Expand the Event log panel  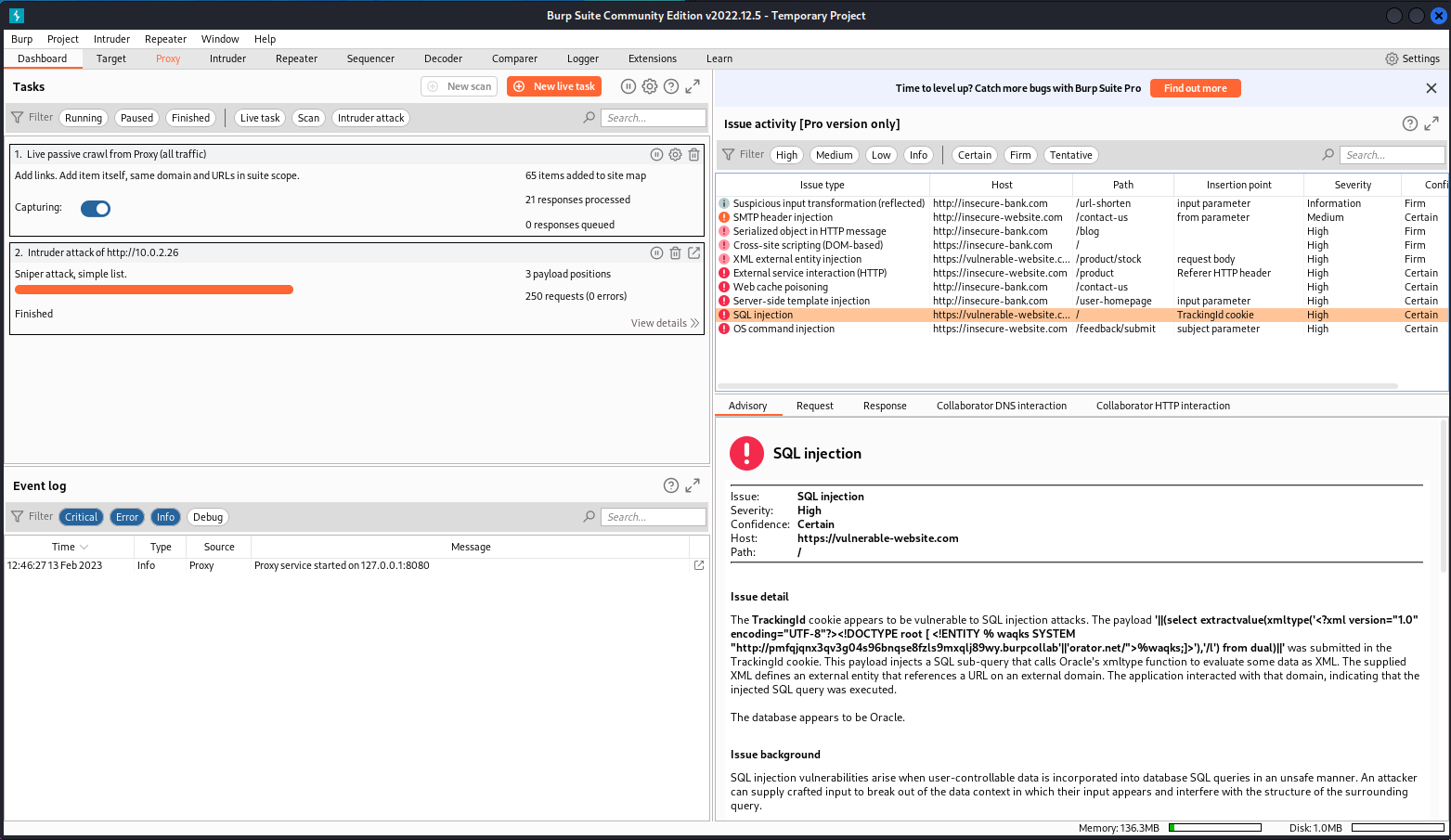[693, 485]
